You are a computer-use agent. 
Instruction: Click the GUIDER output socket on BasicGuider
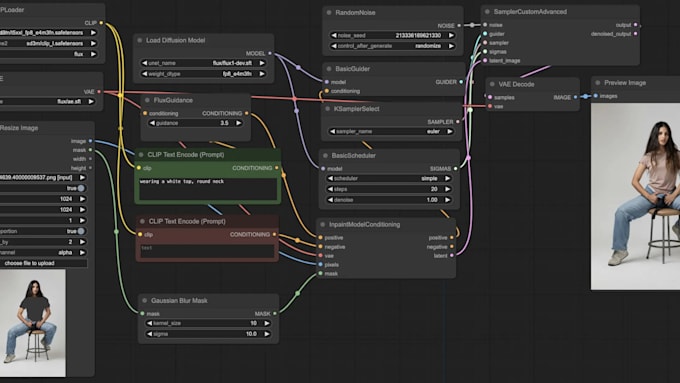pos(461,82)
